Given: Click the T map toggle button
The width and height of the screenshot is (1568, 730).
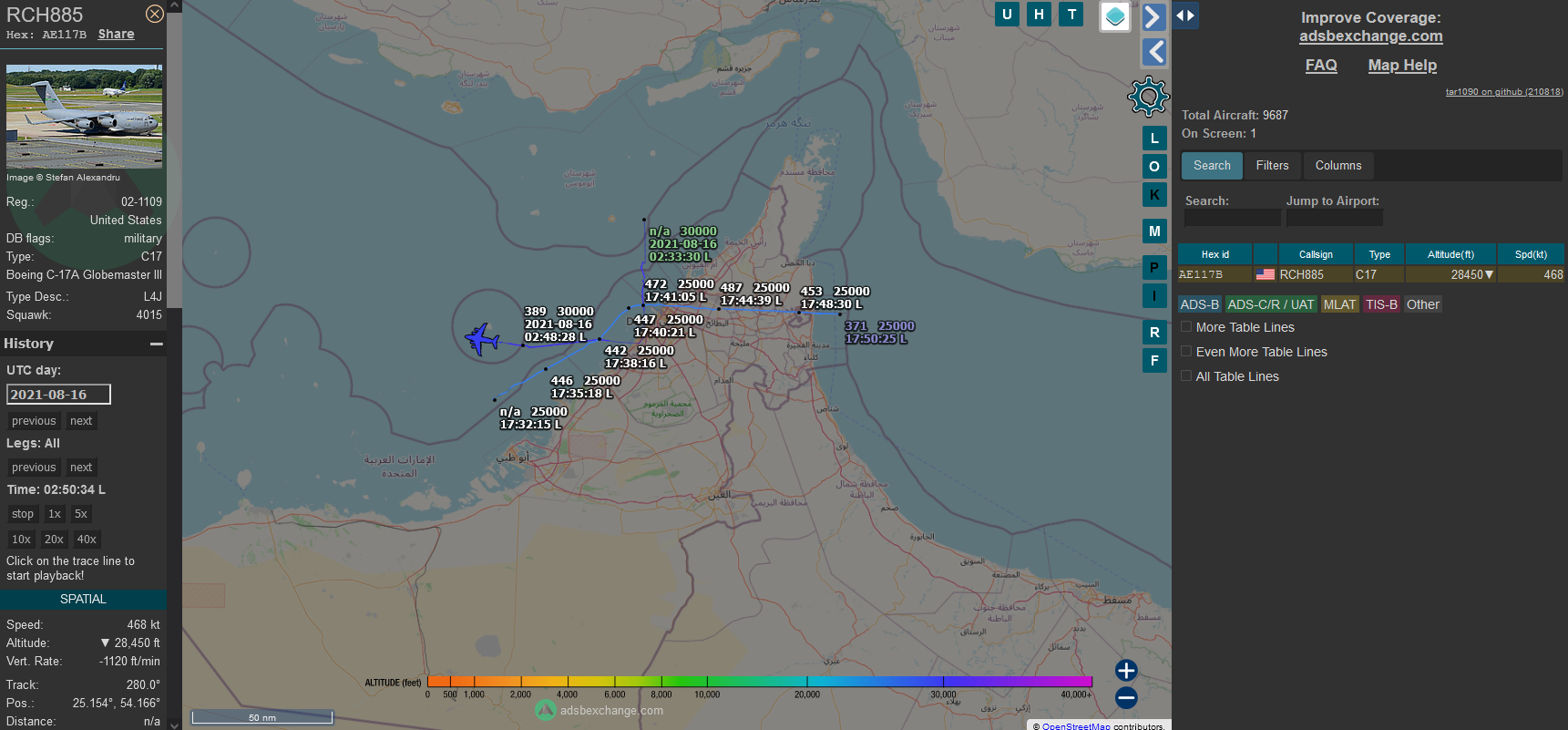Looking at the screenshot, I should pyautogui.click(x=1071, y=14).
